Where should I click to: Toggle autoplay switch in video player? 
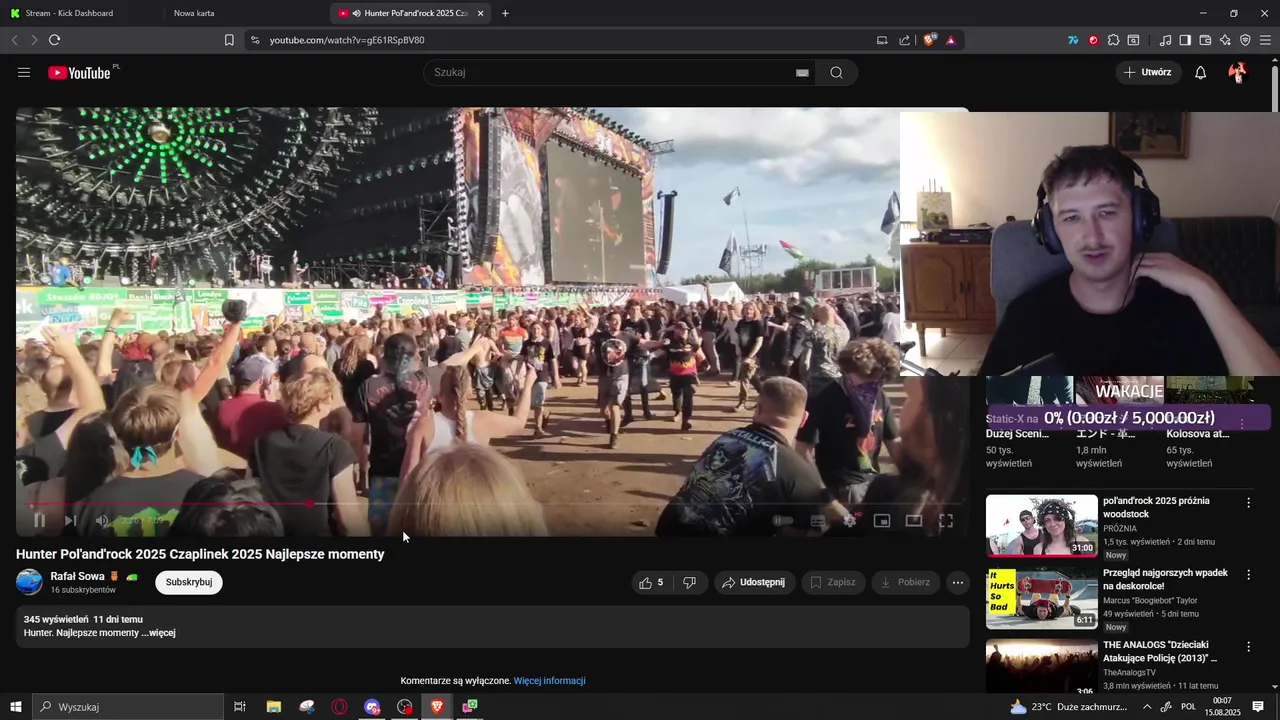[783, 520]
